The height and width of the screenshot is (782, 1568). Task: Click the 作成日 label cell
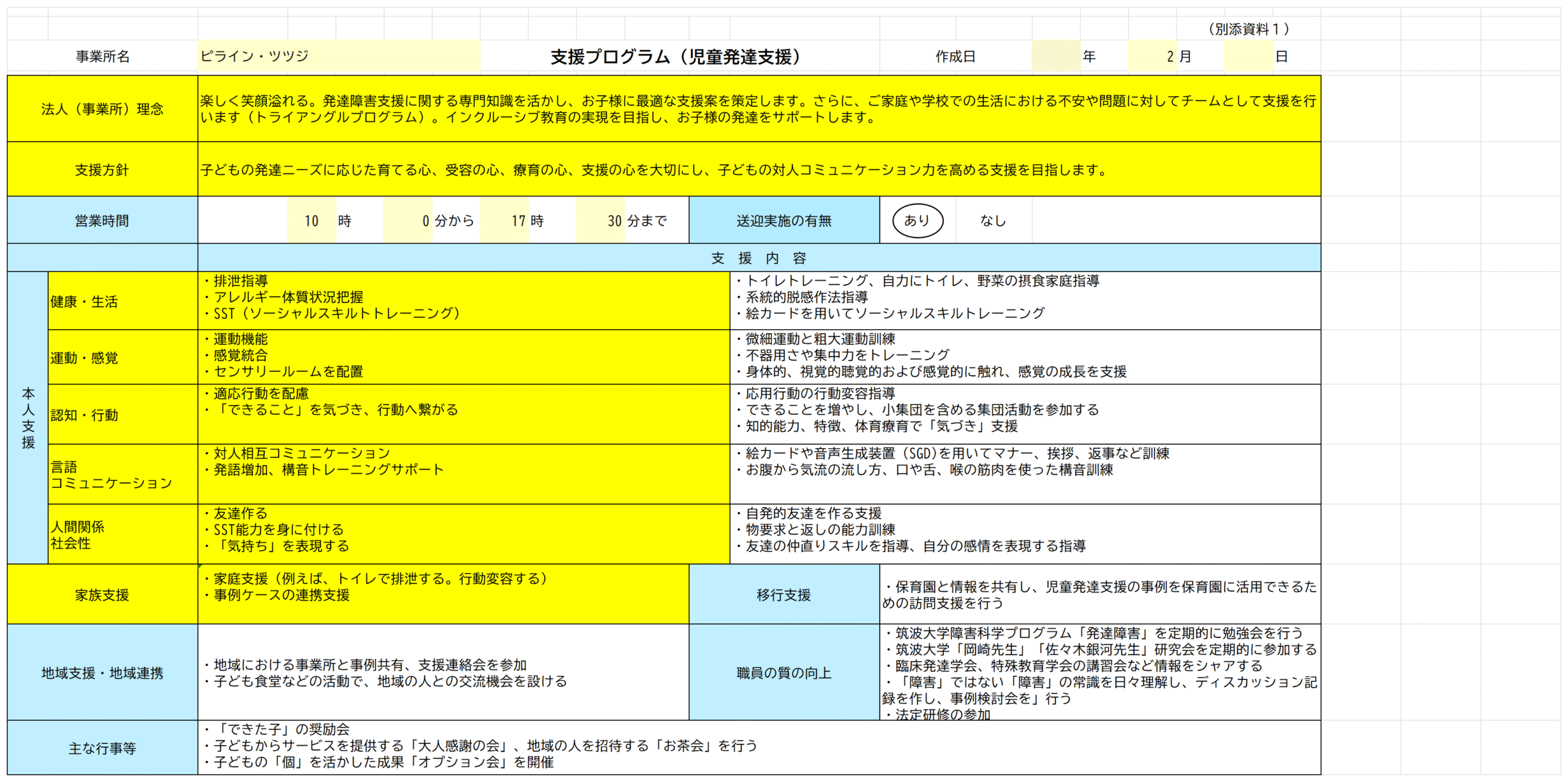(x=955, y=56)
